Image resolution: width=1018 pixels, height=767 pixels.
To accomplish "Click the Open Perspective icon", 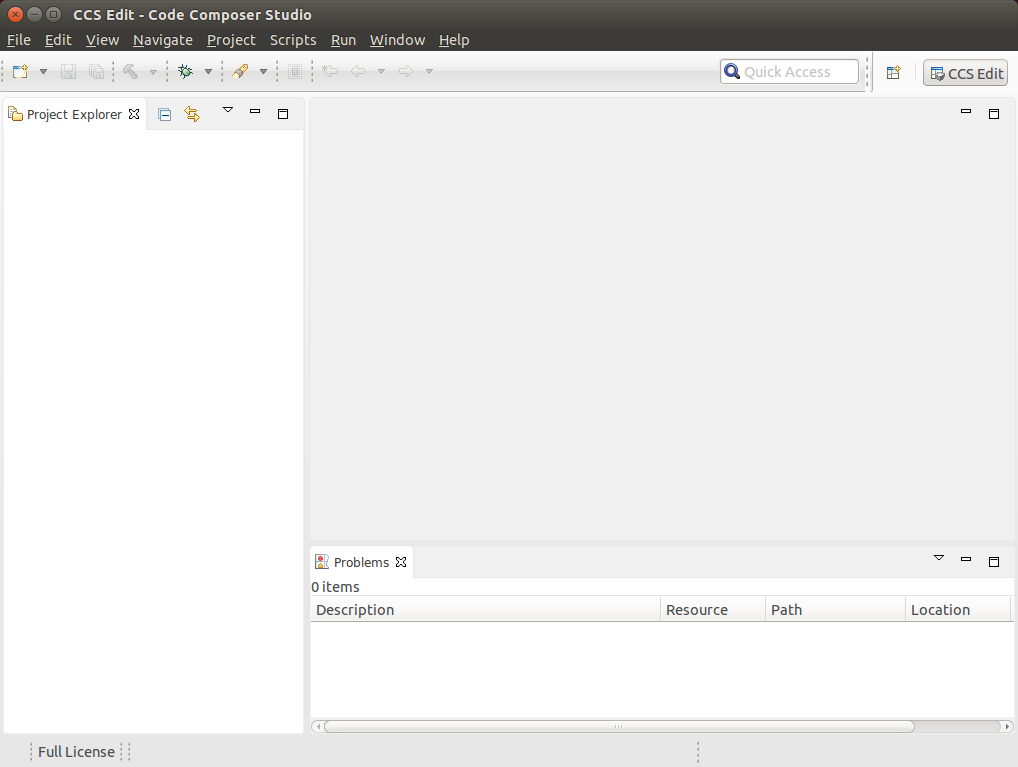I will (x=894, y=72).
